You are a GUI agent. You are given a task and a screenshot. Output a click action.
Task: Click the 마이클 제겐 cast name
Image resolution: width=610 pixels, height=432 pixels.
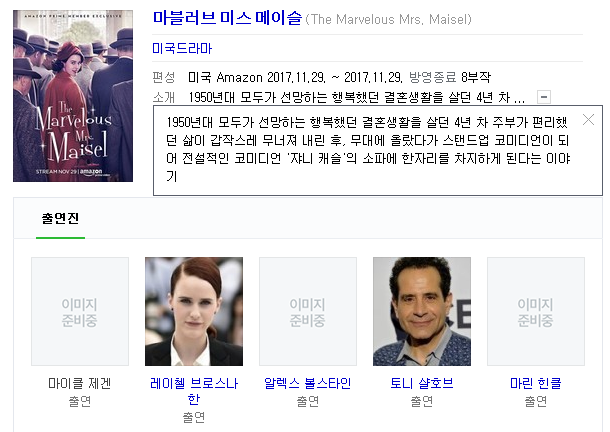click(80, 383)
